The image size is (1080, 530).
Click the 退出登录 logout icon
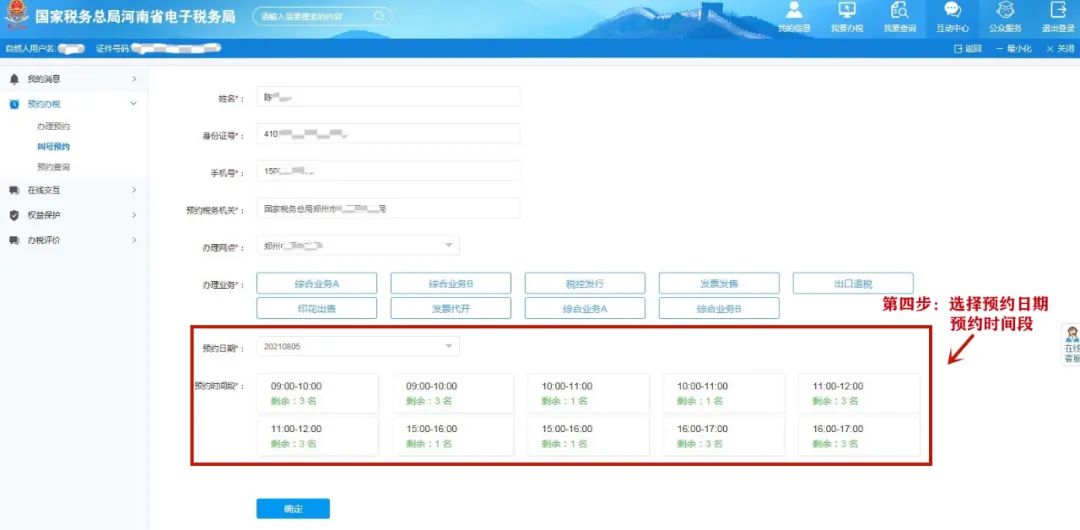1057,11
